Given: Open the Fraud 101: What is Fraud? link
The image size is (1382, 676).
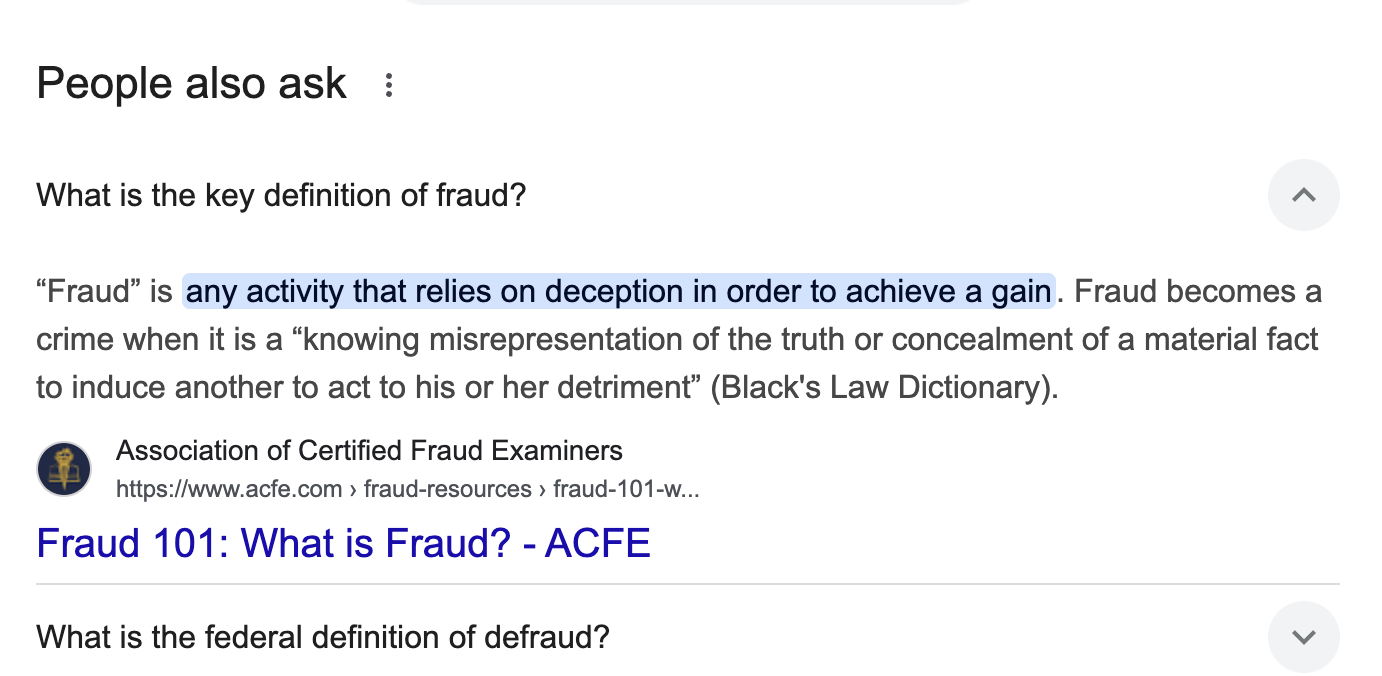Looking at the screenshot, I should coord(343,543).
